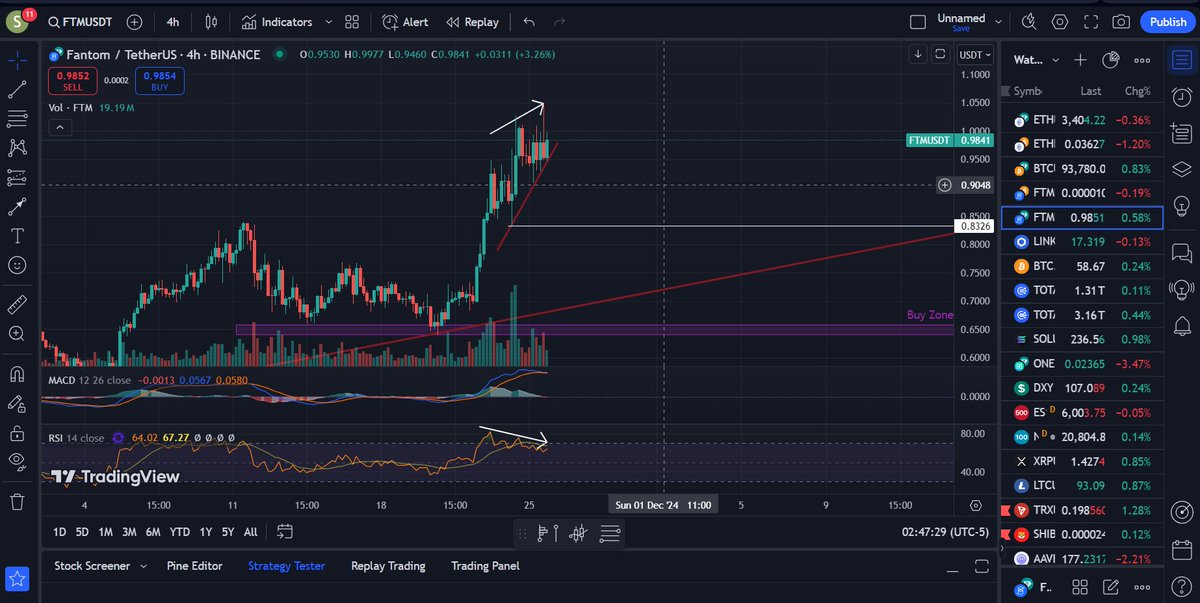
Task: Publish the chart idea
Action: coord(1168,21)
